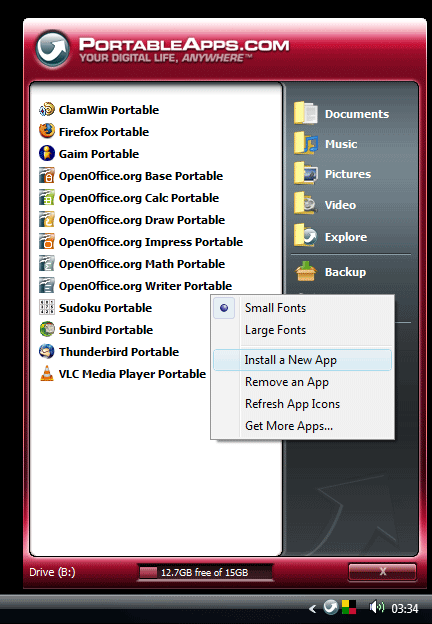The width and height of the screenshot is (432, 624).
Task: Expand hidden tray icons arrow
Action: click(313, 608)
